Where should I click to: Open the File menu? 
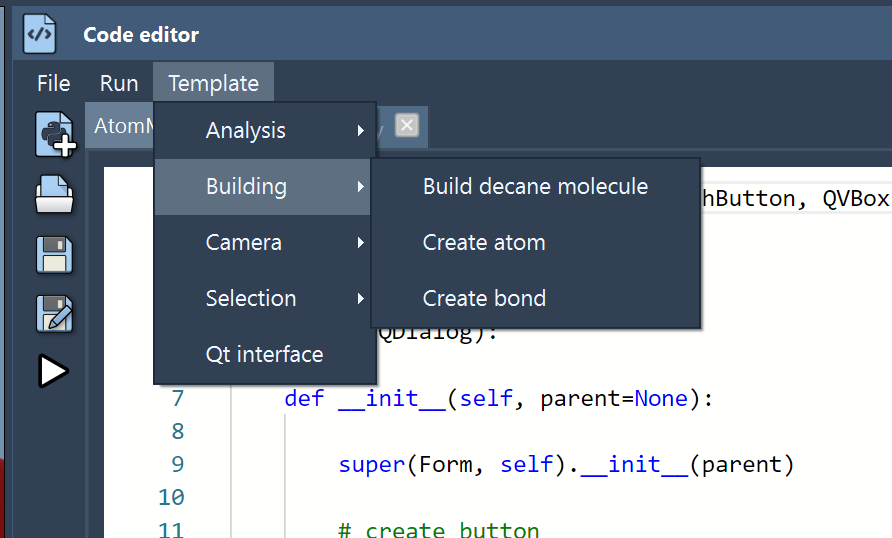53,84
